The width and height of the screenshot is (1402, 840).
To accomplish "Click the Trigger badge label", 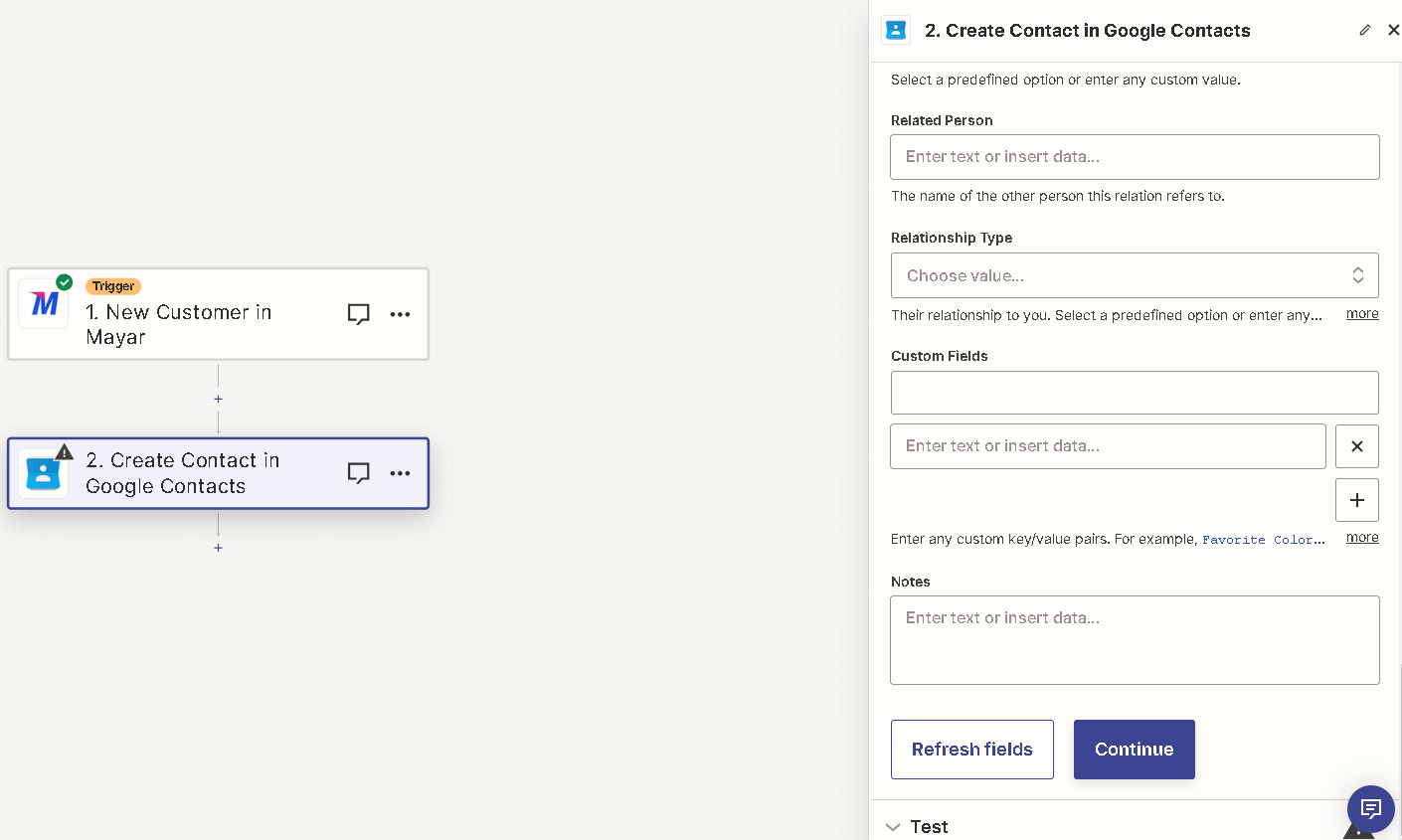I will [113, 286].
